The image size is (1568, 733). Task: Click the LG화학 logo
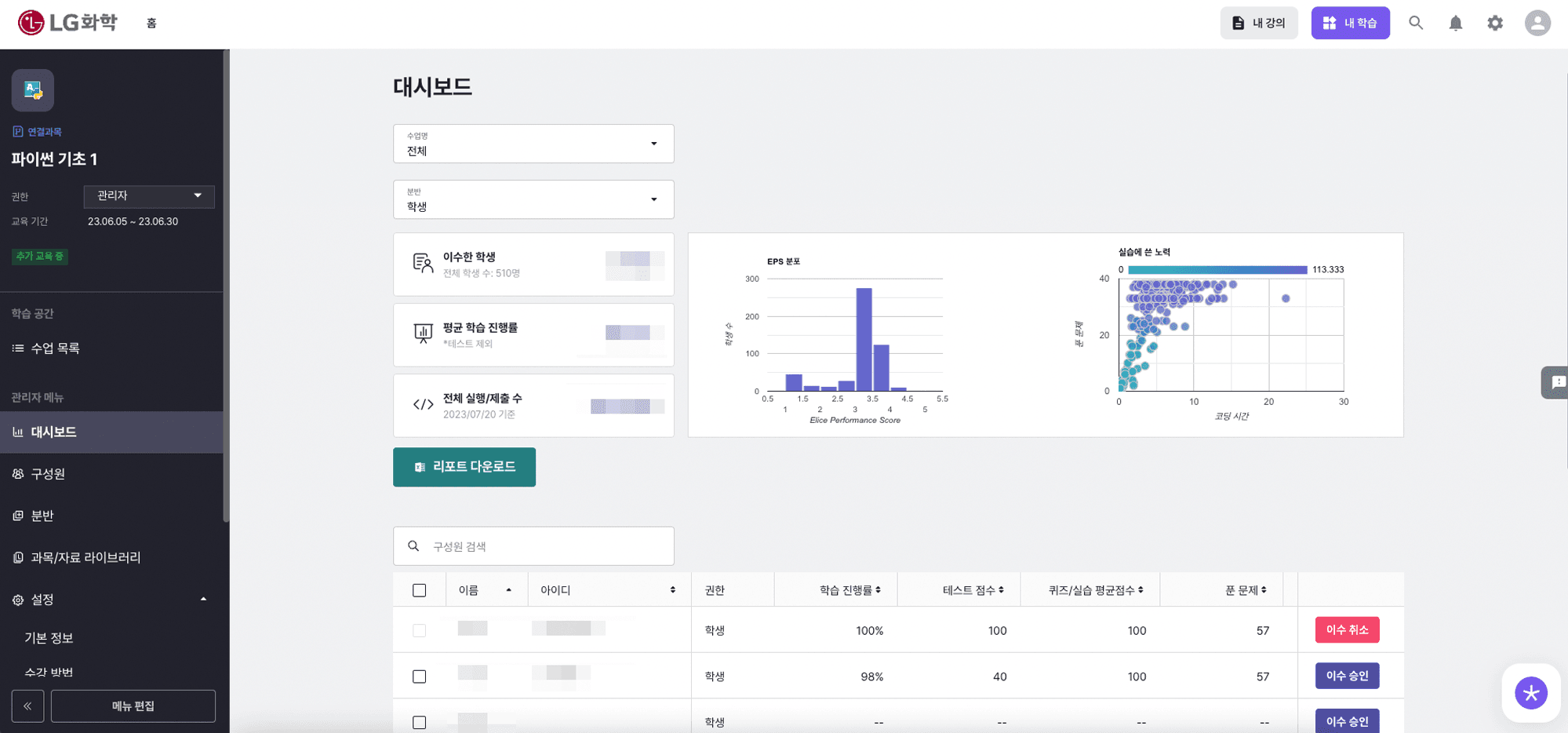click(67, 23)
